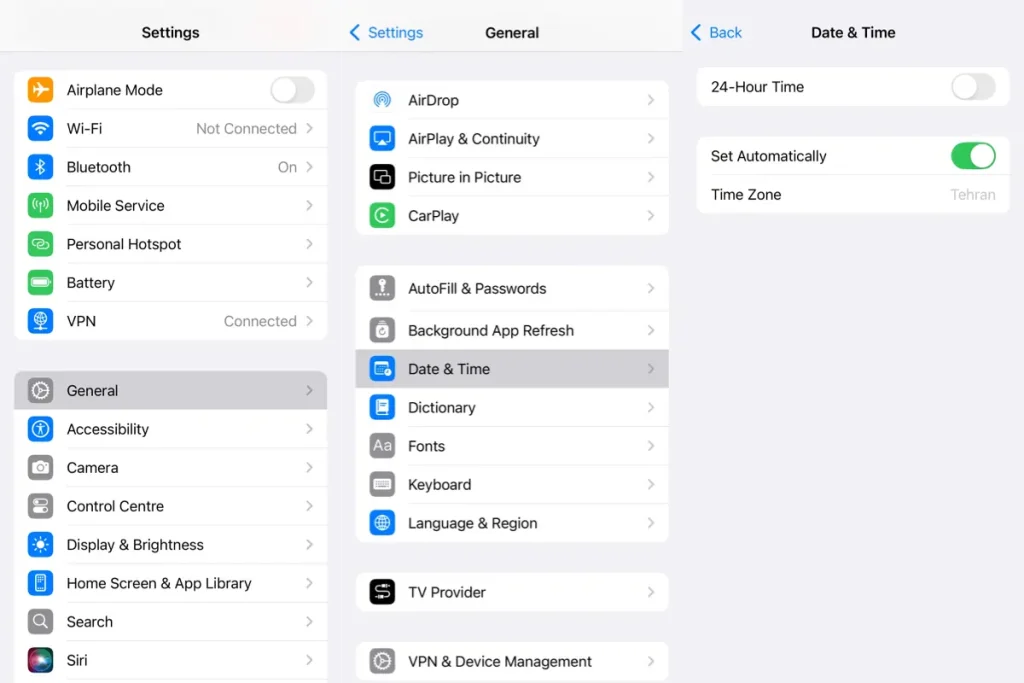Tap the Picture in Picture icon
The image size is (1024, 683).
tap(382, 177)
